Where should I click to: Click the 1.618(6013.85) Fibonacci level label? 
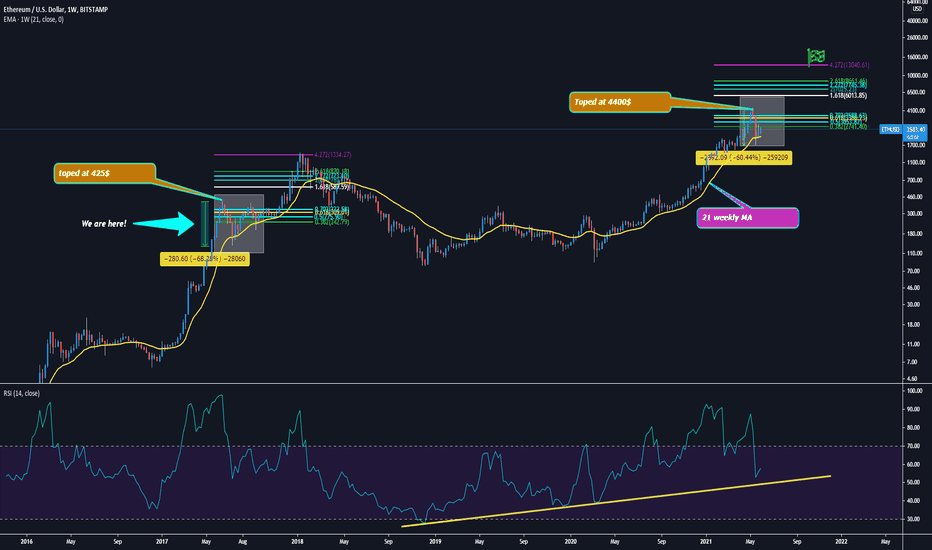click(848, 95)
